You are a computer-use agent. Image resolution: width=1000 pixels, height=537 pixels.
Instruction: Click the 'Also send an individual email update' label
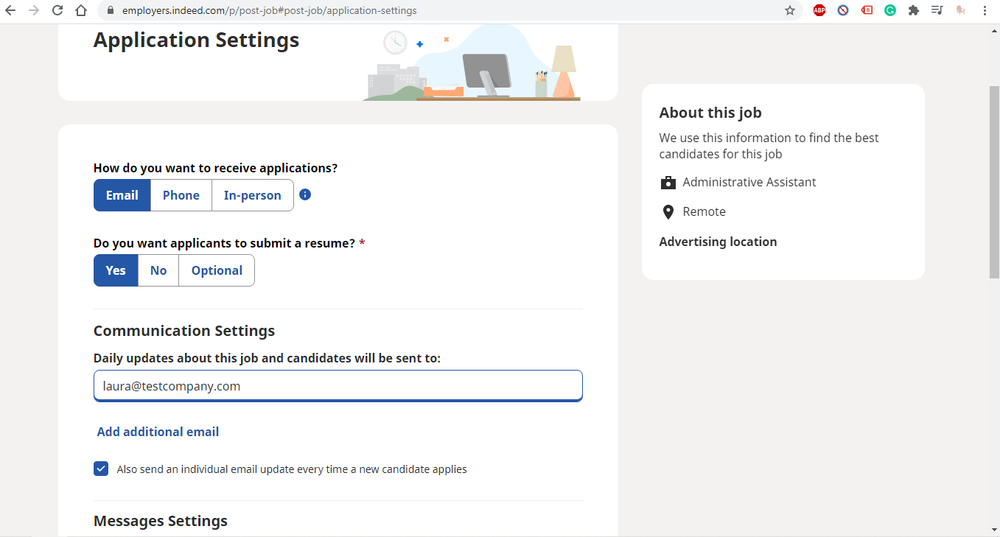coord(291,469)
